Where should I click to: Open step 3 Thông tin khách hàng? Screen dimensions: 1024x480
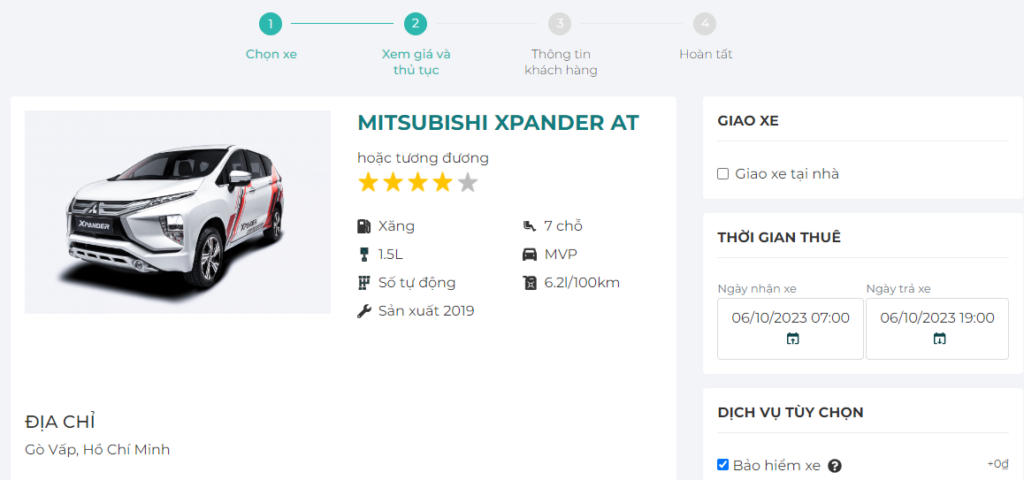click(x=561, y=24)
